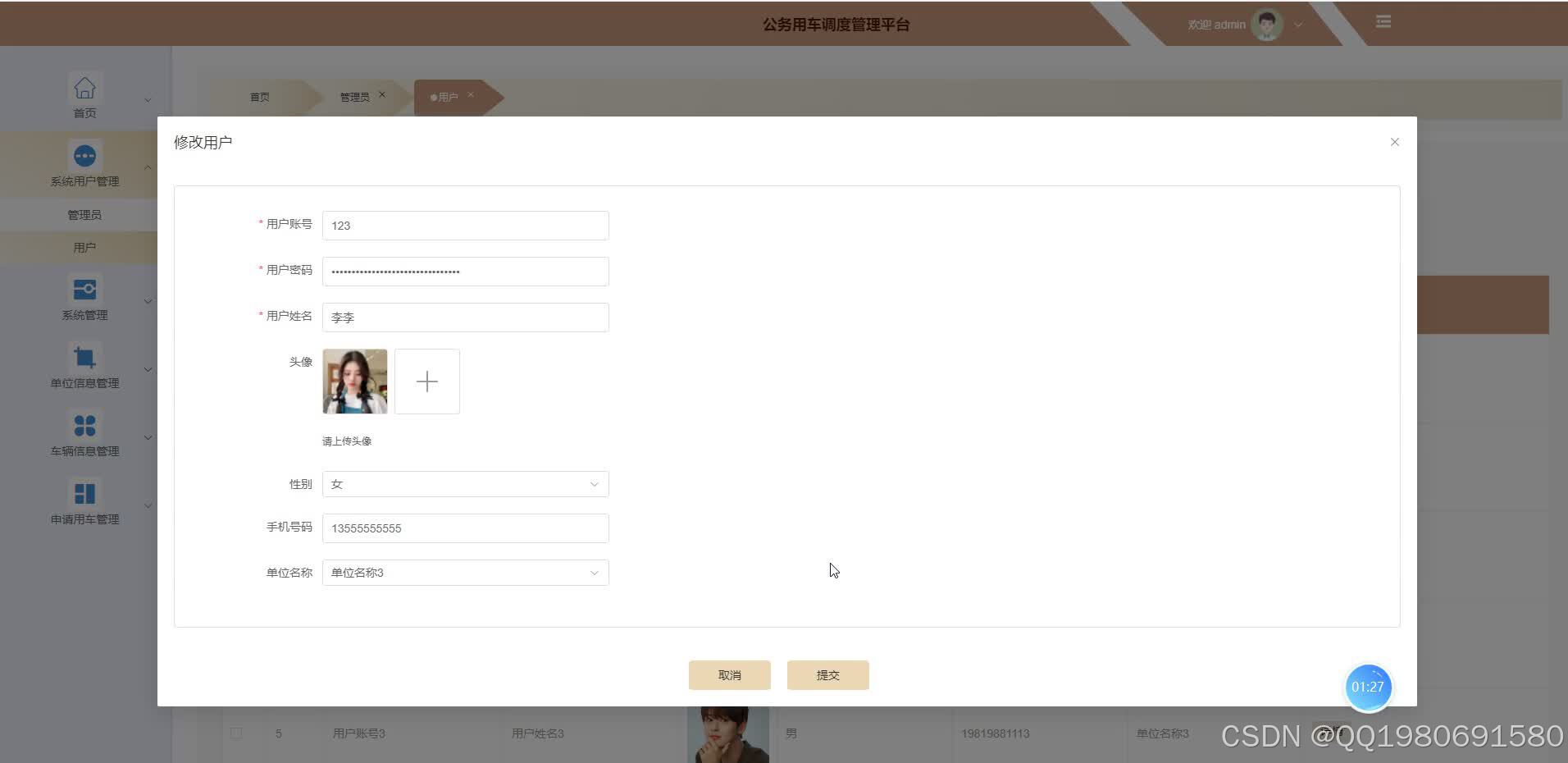Click the blue 01:27 timer circle
The height and width of the screenshot is (763, 1568).
(1367, 688)
